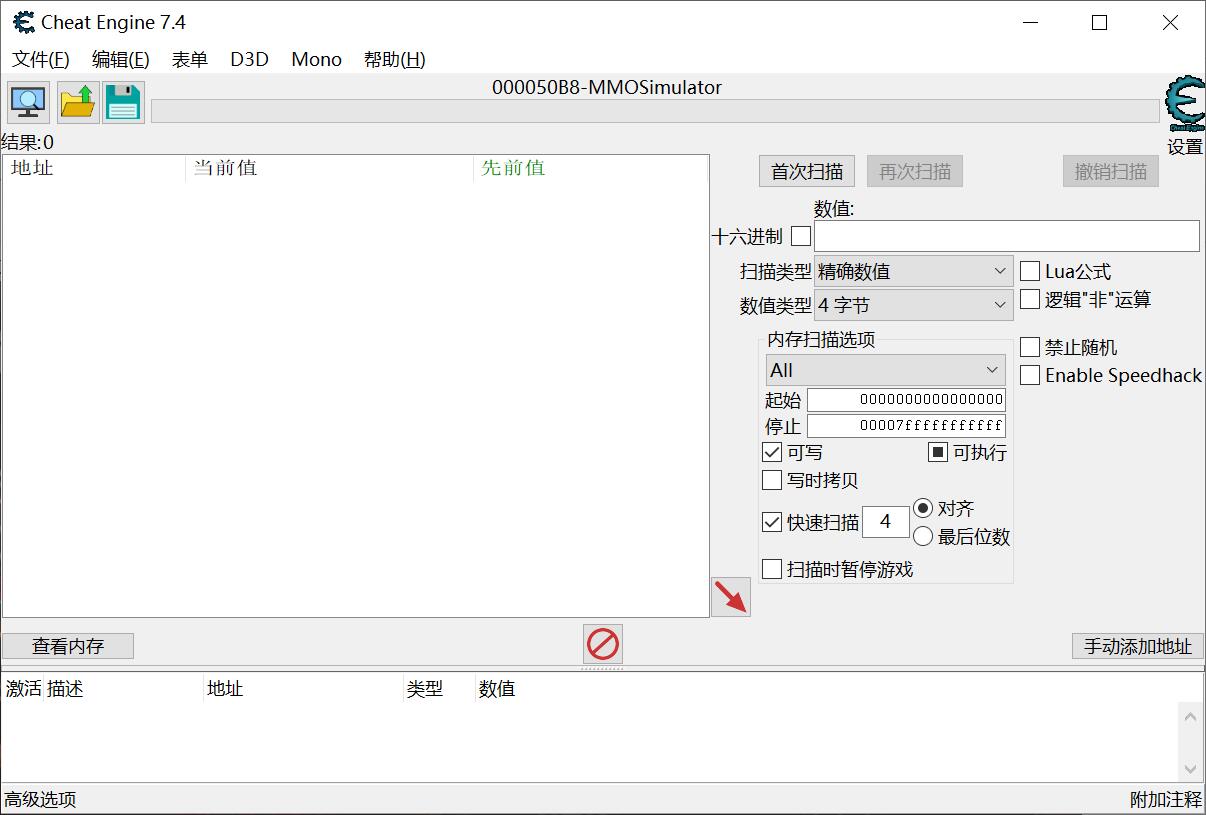Click the 手动添加地址 button
The height and width of the screenshot is (815, 1206).
(x=1138, y=646)
